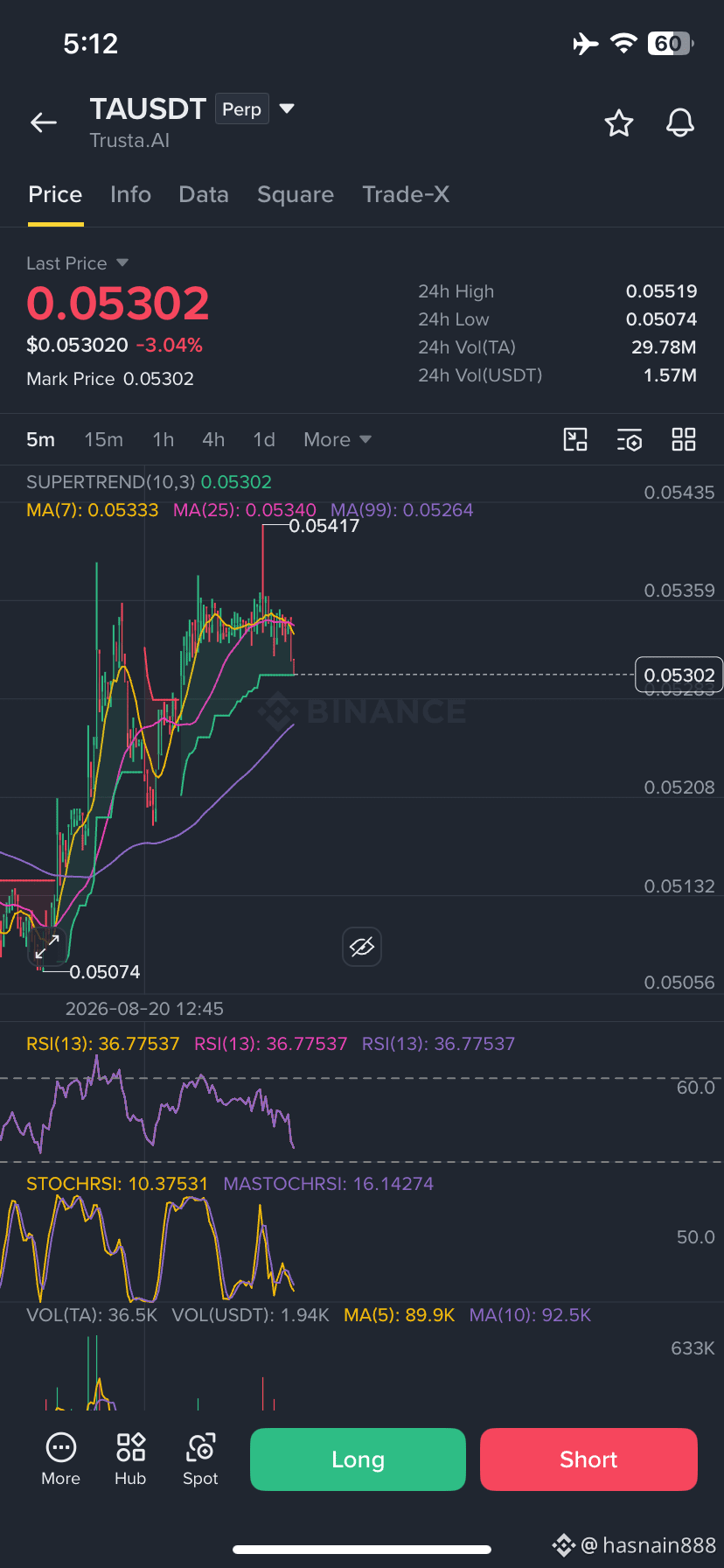Tap the TAUSDT symbol title
Viewport: 724px width, 1568px height.
(148, 108)
